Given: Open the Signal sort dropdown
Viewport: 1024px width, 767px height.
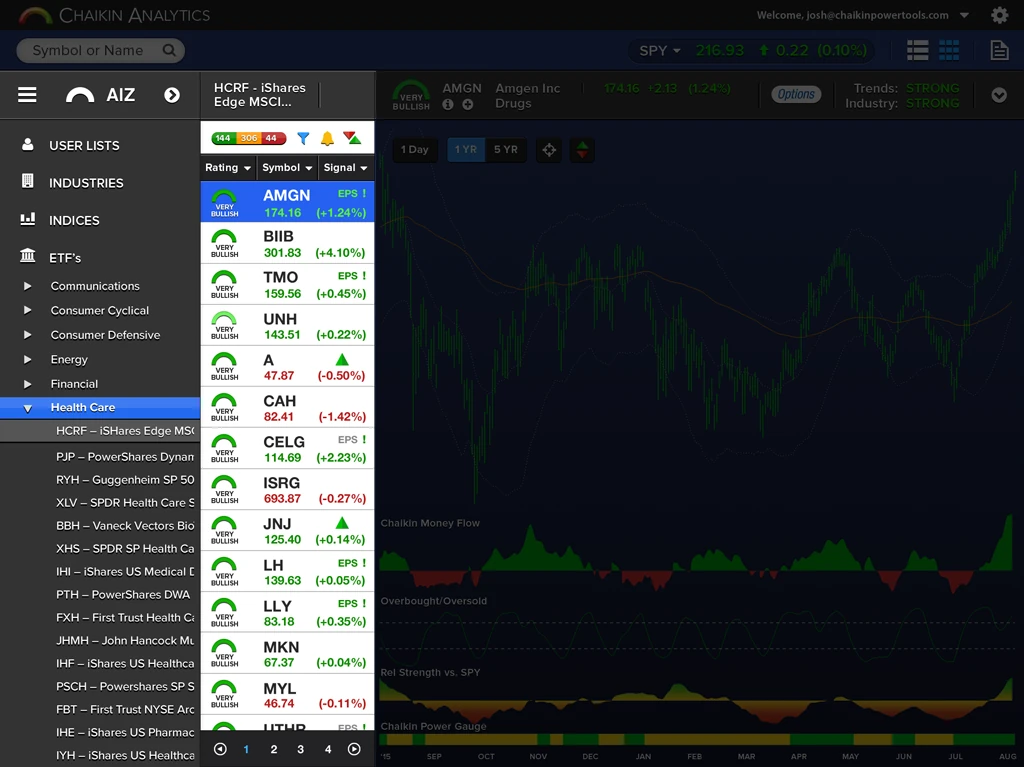Looking at the screenshot, I should 345,168.
